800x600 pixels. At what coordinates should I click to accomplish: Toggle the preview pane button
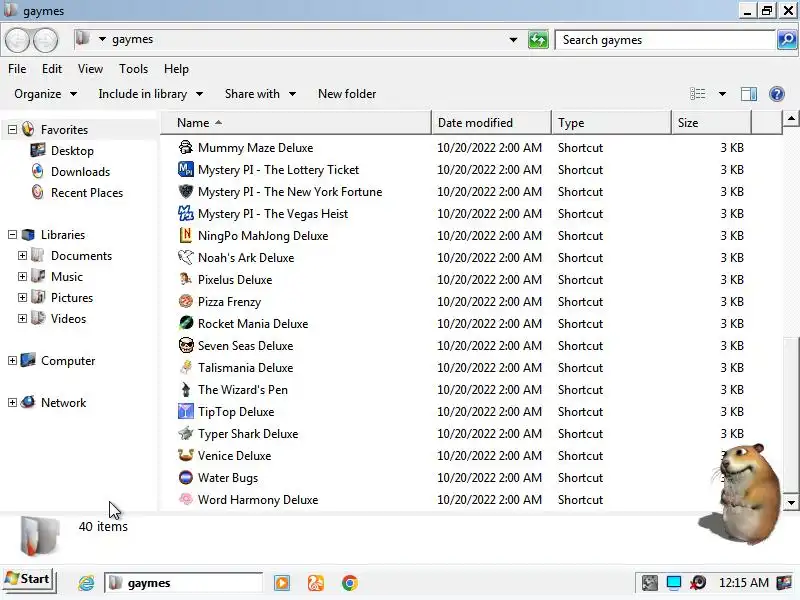point(748,94)
